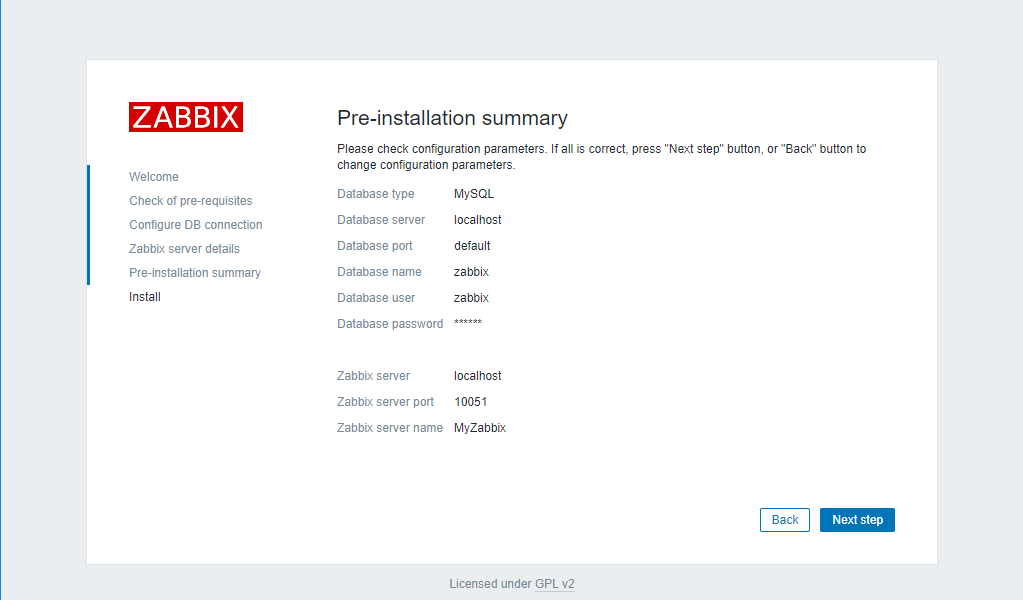The image size is (1023, 600).
Task: Click the Database type label
Action: tap(376, 194)
